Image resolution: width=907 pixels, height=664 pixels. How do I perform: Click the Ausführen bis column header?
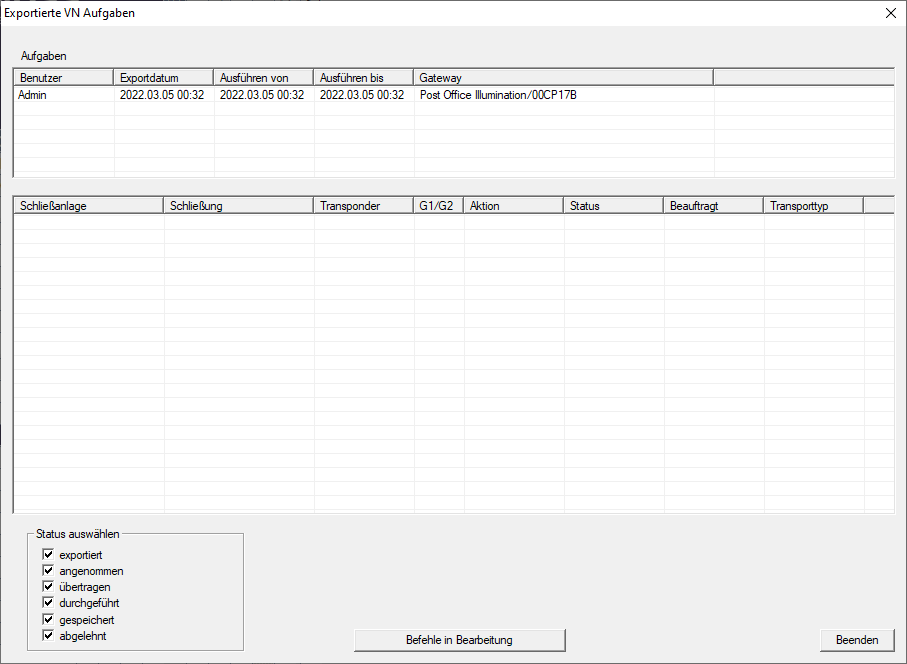[x=364, y=77]
